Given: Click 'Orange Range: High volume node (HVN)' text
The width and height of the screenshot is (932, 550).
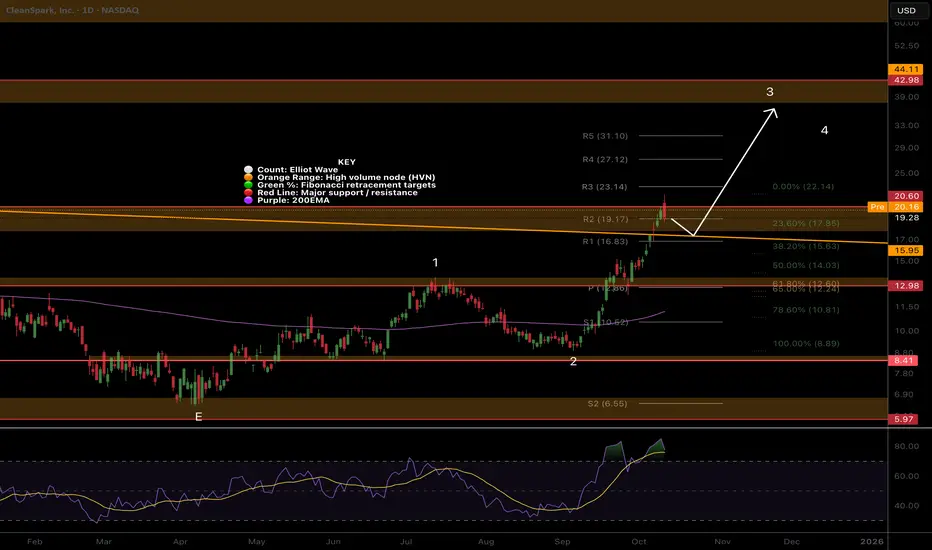Looking at the screenshot, I should pos(346,177).
